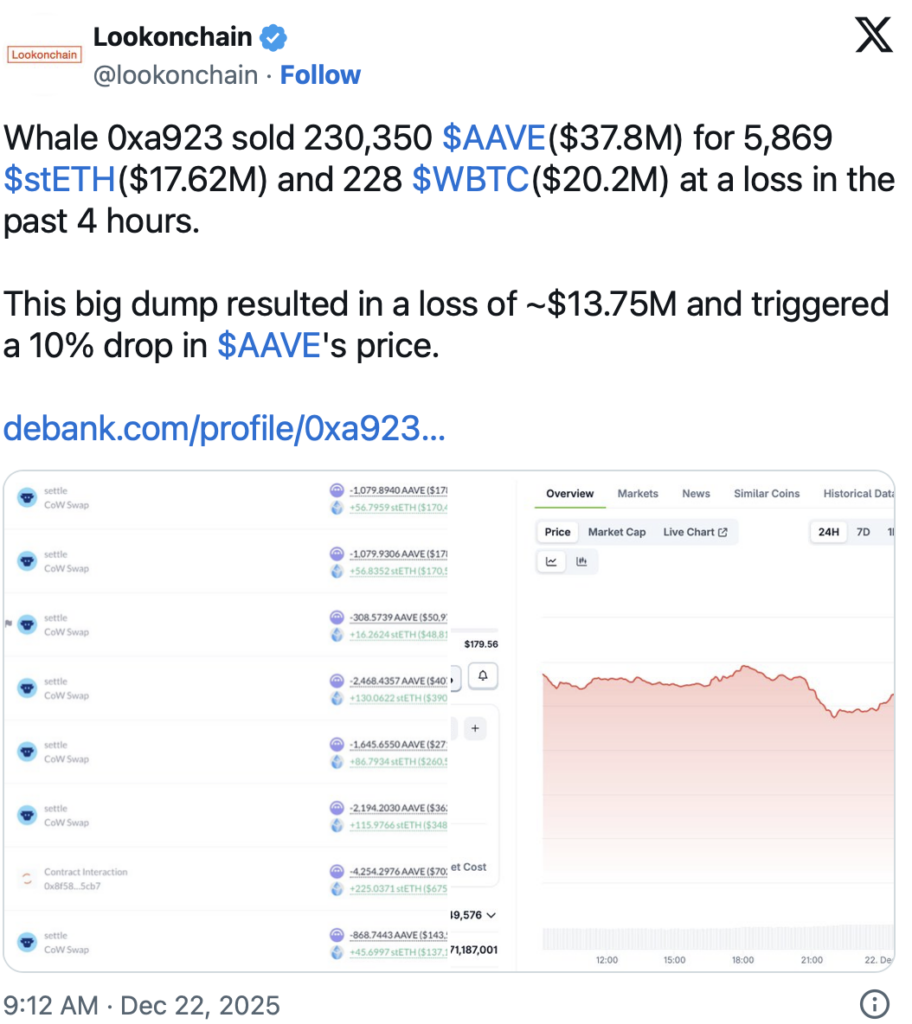Switch to the Markets tab
The height and width of the screenshot is (1024, 912).
[x=637, y=493]
